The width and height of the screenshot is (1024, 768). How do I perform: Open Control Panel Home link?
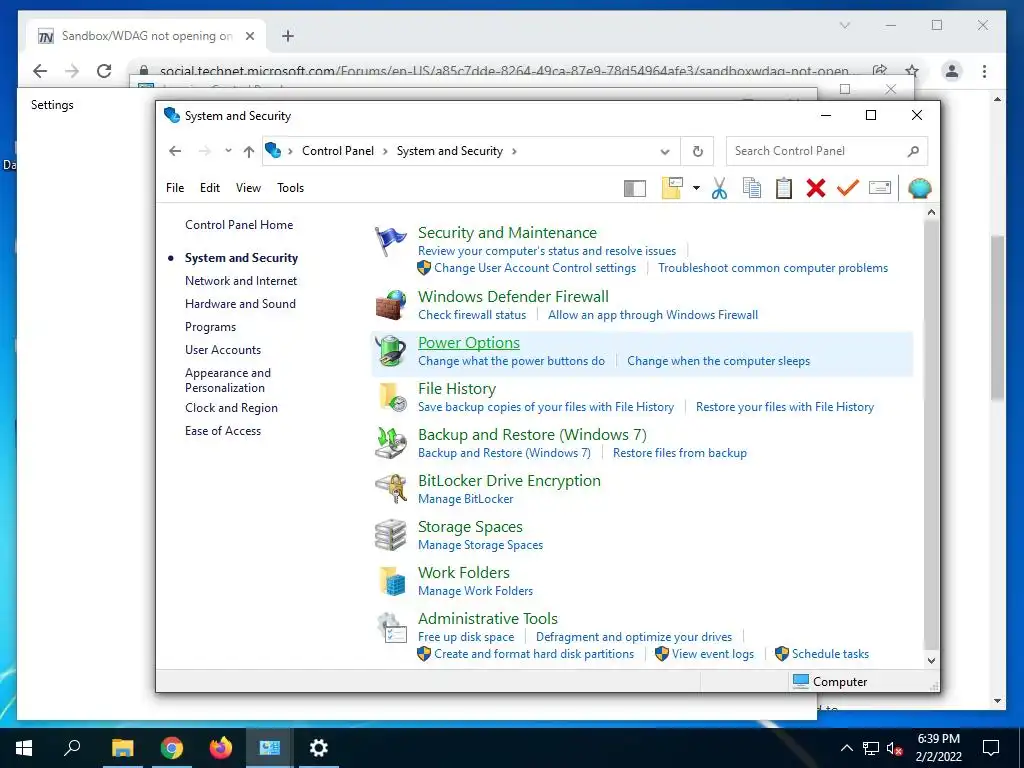[x=239, y=225]
